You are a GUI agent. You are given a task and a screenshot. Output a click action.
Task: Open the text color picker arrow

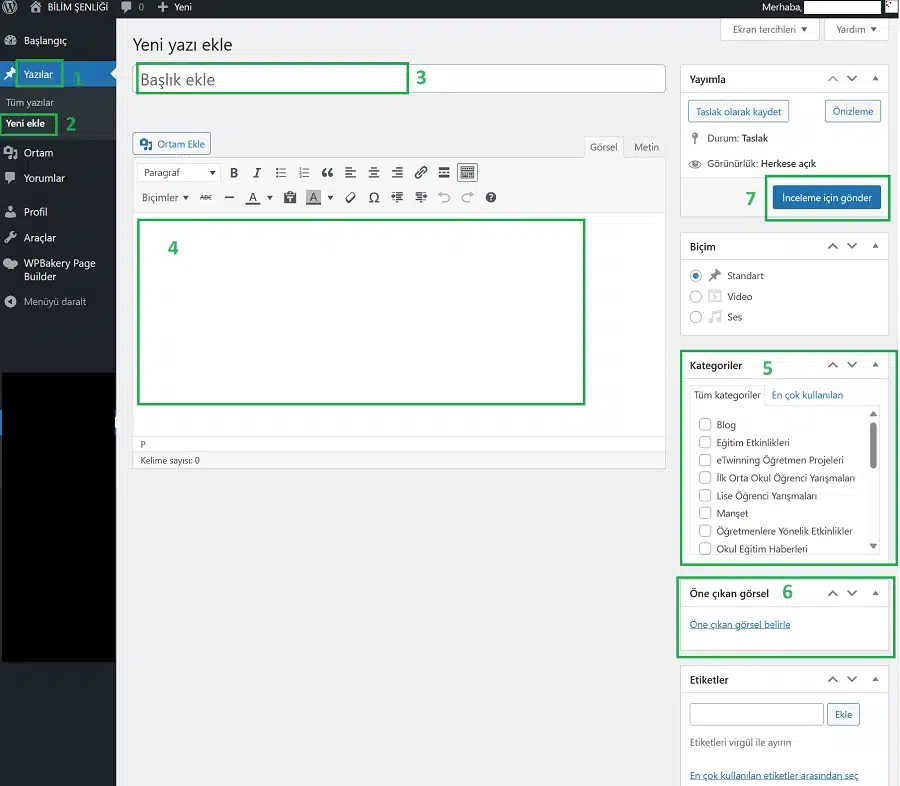pyautogui.click(x=270, y=198)
